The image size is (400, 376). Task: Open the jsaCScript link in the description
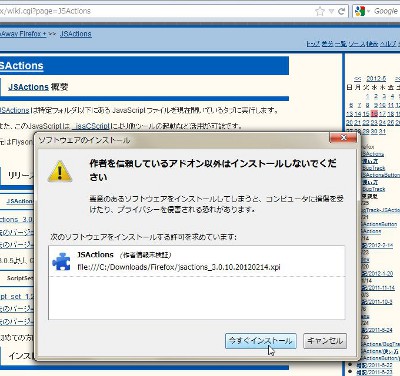pyautogui.click(x=91, y=126)
